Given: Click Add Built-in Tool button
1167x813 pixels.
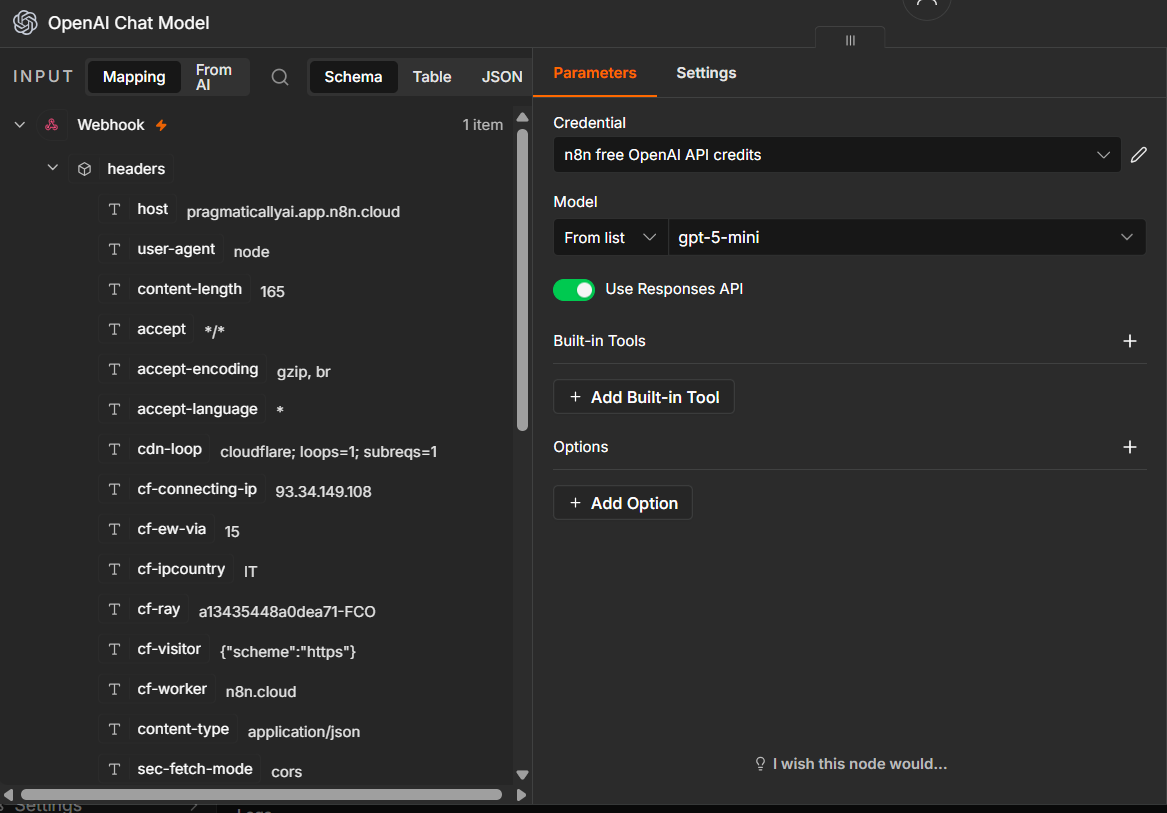Looking at the screenshot, I should (644, 397).
